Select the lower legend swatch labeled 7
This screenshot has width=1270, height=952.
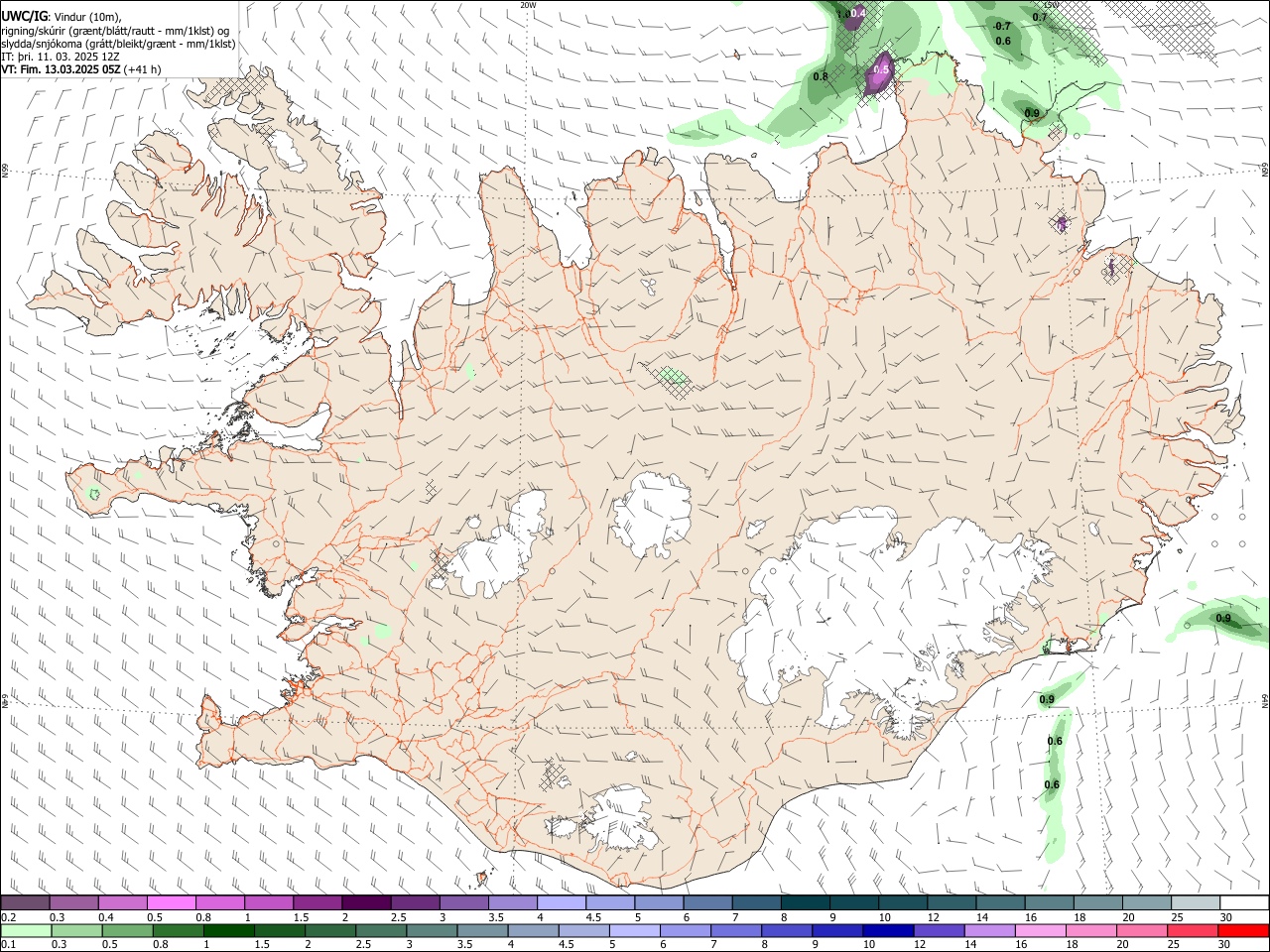735,931
